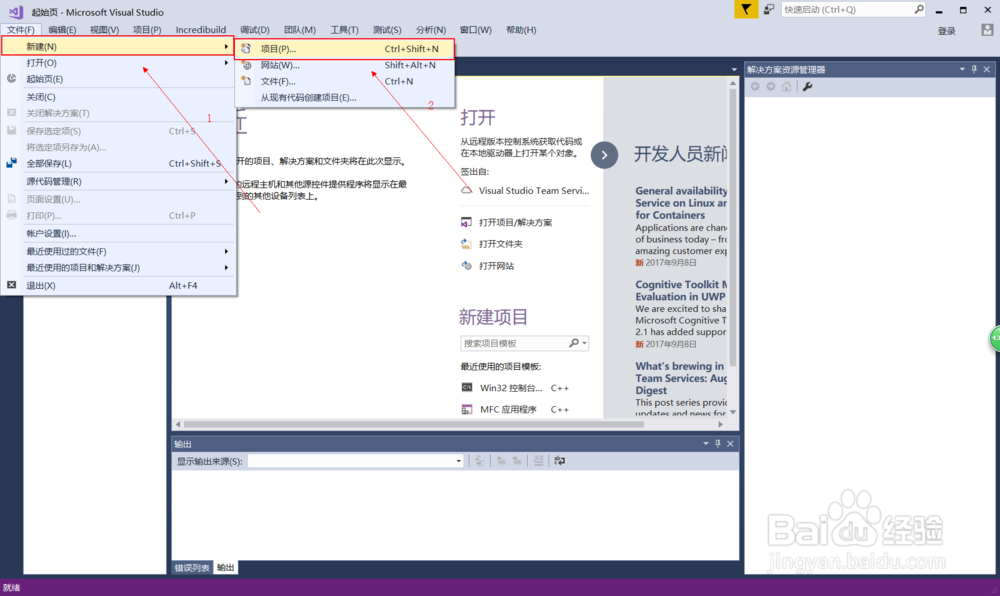This screenshot has width=1000, height=596.
Task: Click 打开项目/解决方案 link
Action: [x=515, y=222]
